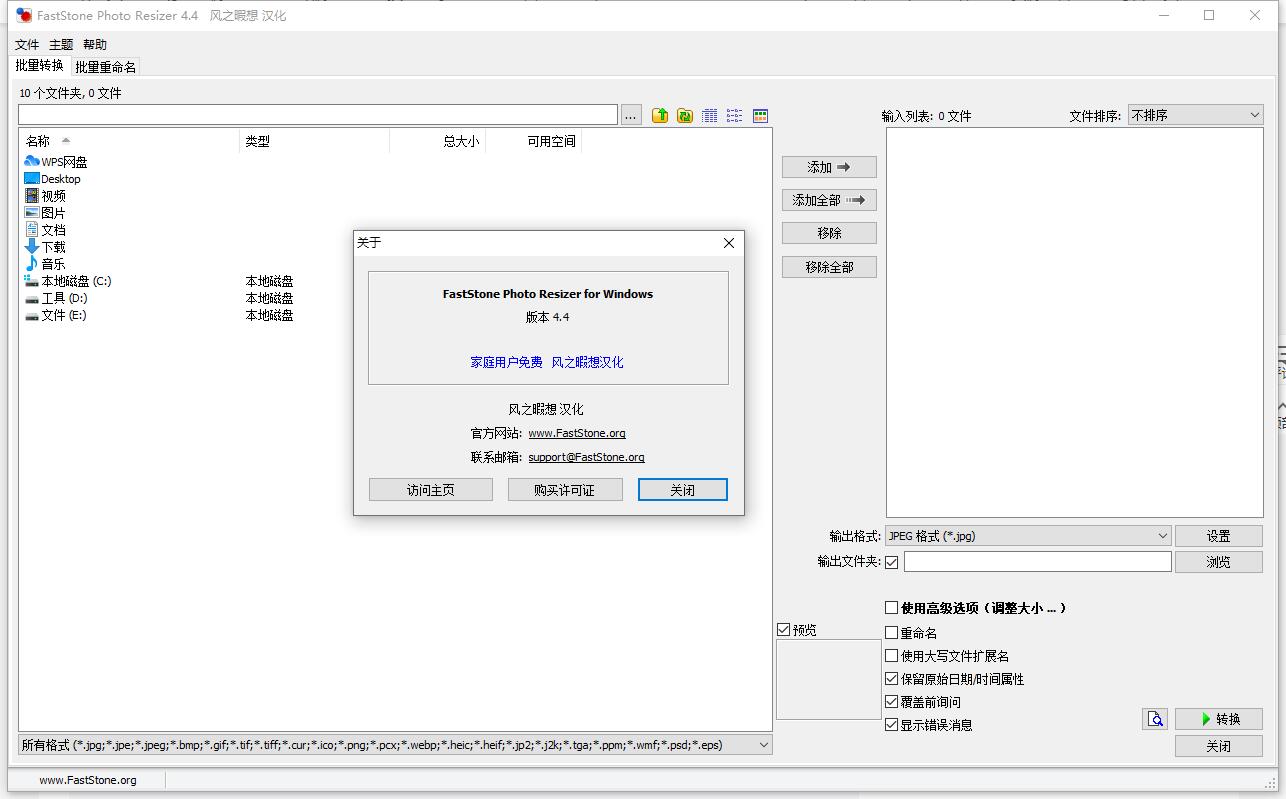The height and width of the screenshot is (799, 1286).
Task: Enable 使用高级选项 (调整大小) checkbox
Action: 892,607
